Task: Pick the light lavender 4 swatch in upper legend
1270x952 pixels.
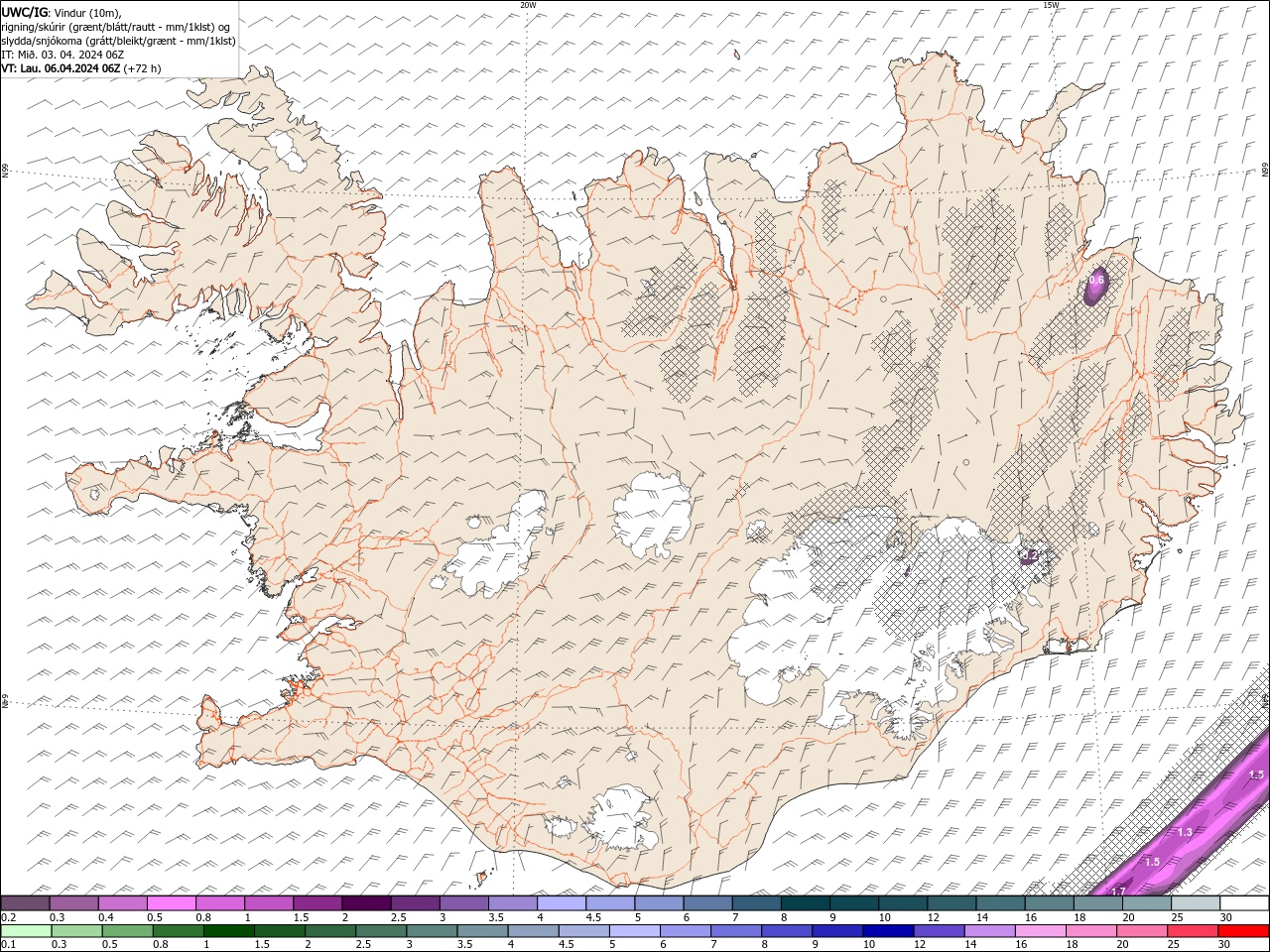Action: 562,903
